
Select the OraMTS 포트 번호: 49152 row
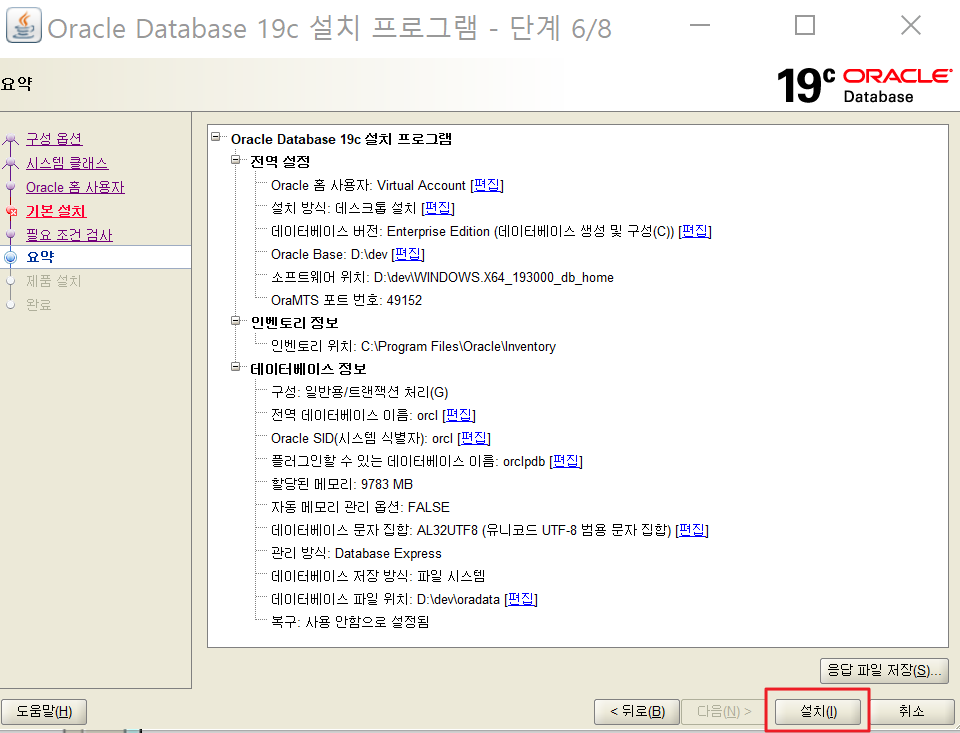point(347,300)
